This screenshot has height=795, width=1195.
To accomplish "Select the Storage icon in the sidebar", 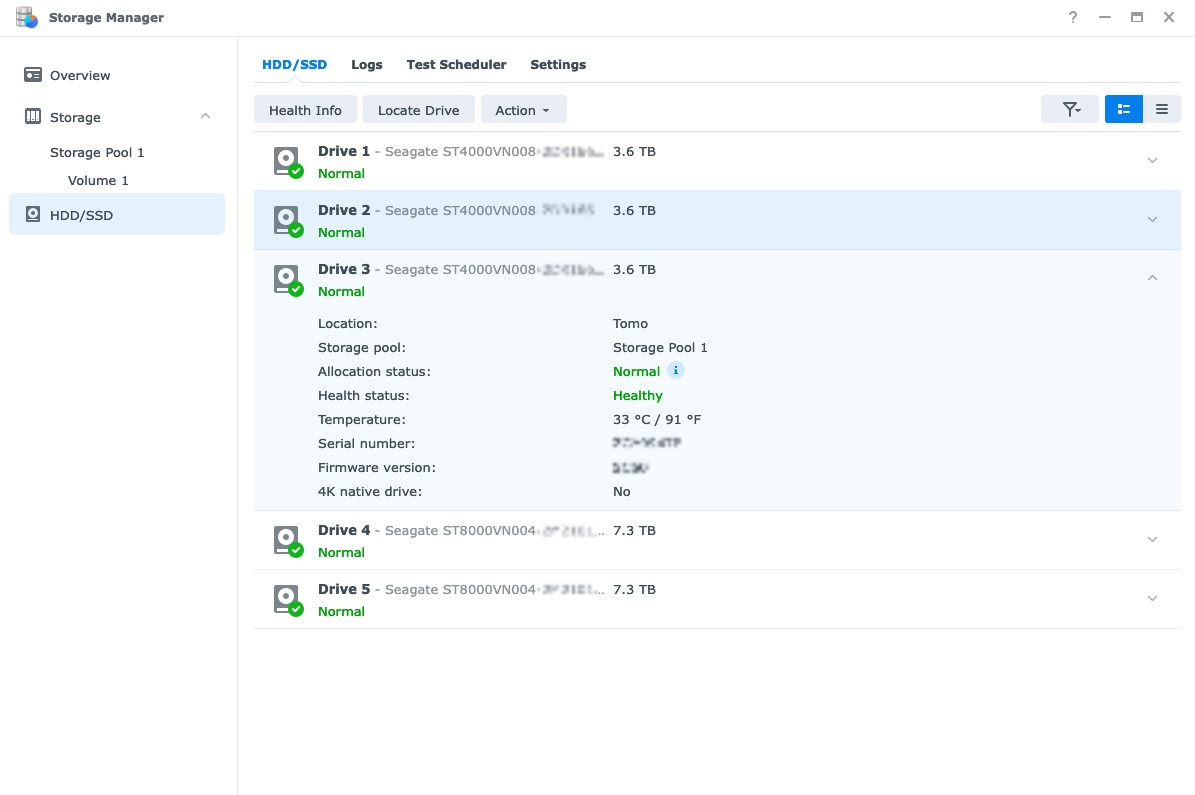I will (x=31, y=117).
